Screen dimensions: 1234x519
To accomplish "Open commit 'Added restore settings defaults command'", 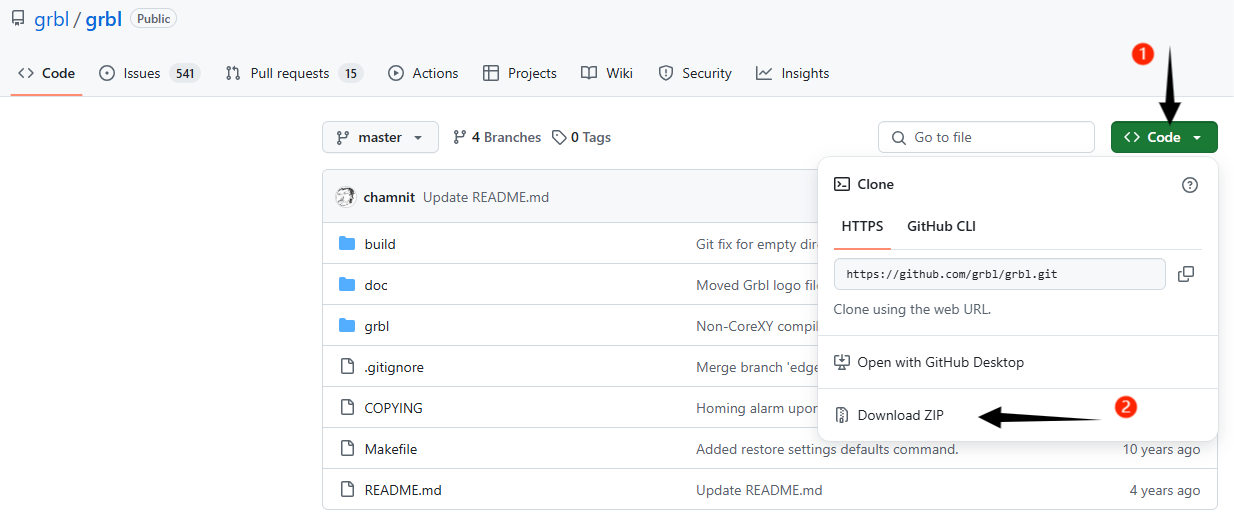I will coord(827,449).
